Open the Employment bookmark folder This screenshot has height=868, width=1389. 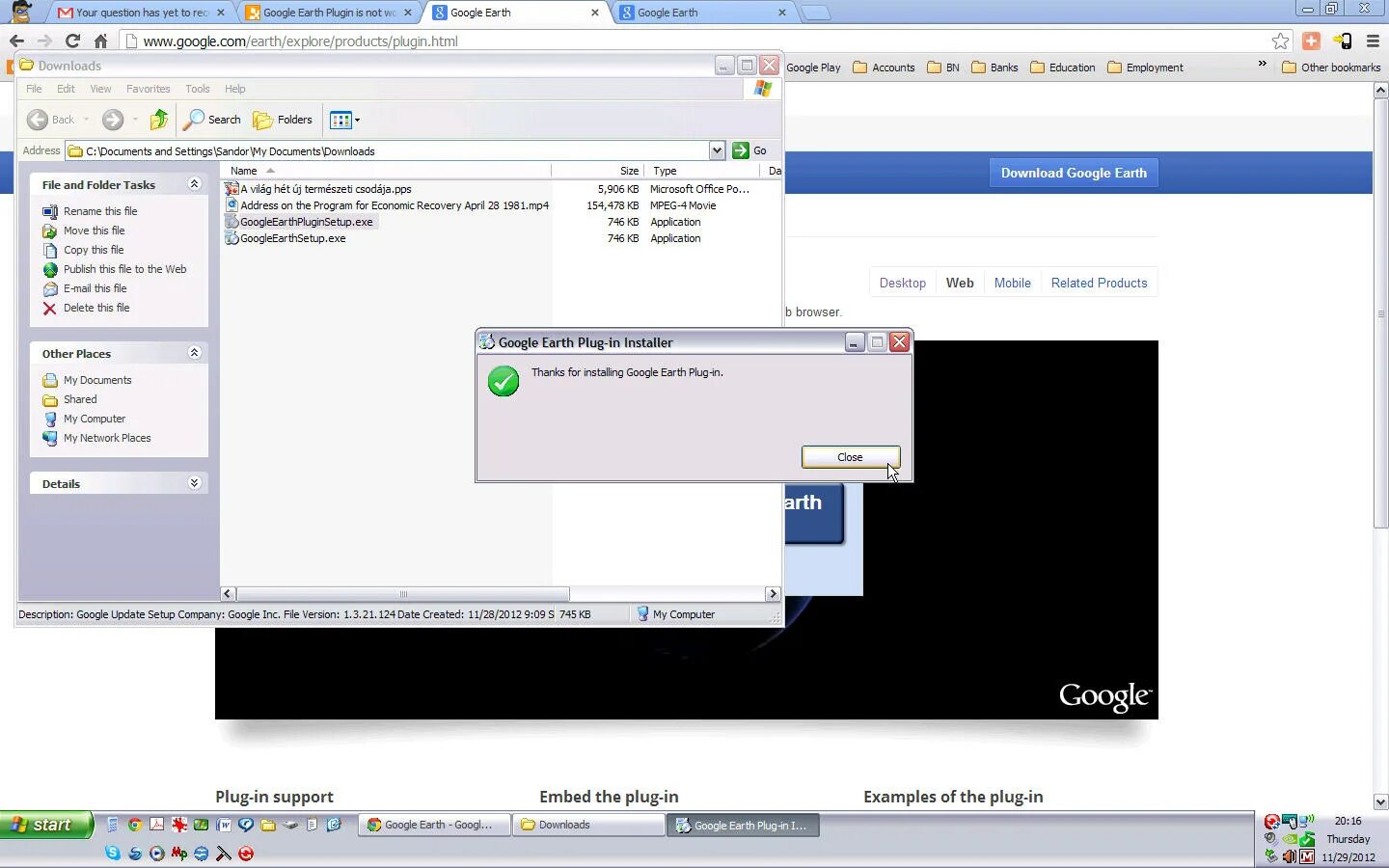click(1145, 68)
